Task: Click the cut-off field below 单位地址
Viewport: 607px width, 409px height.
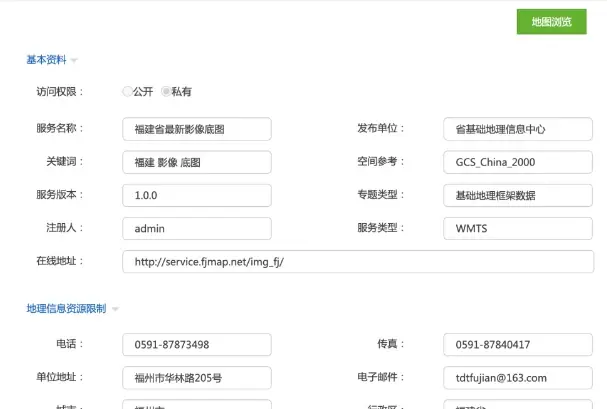Action: pos(196,404)
